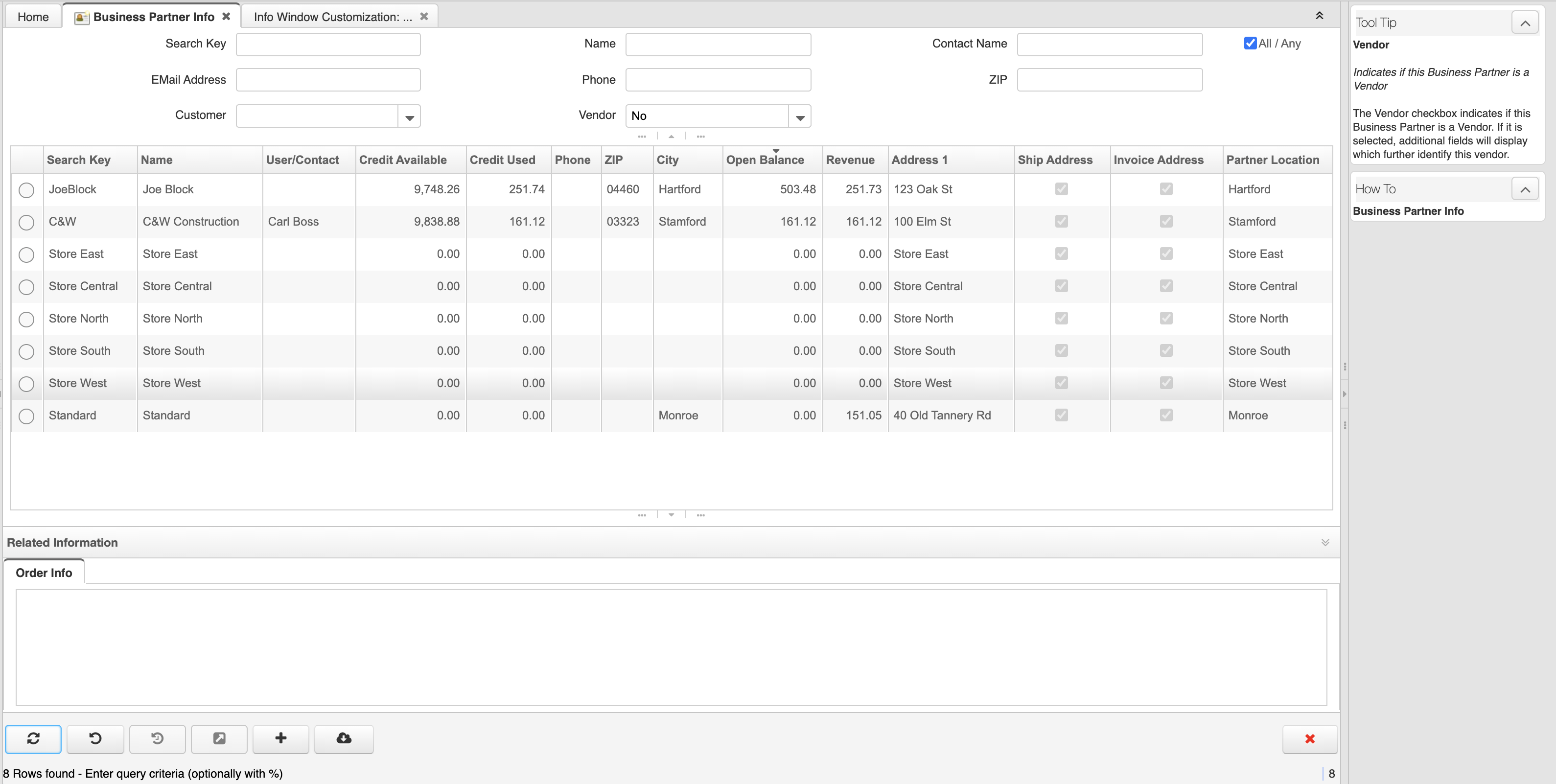Collapse the Tool Tip panel chevron
This screenshot has width=1556, height=784.
click(x=1525, y=23)
